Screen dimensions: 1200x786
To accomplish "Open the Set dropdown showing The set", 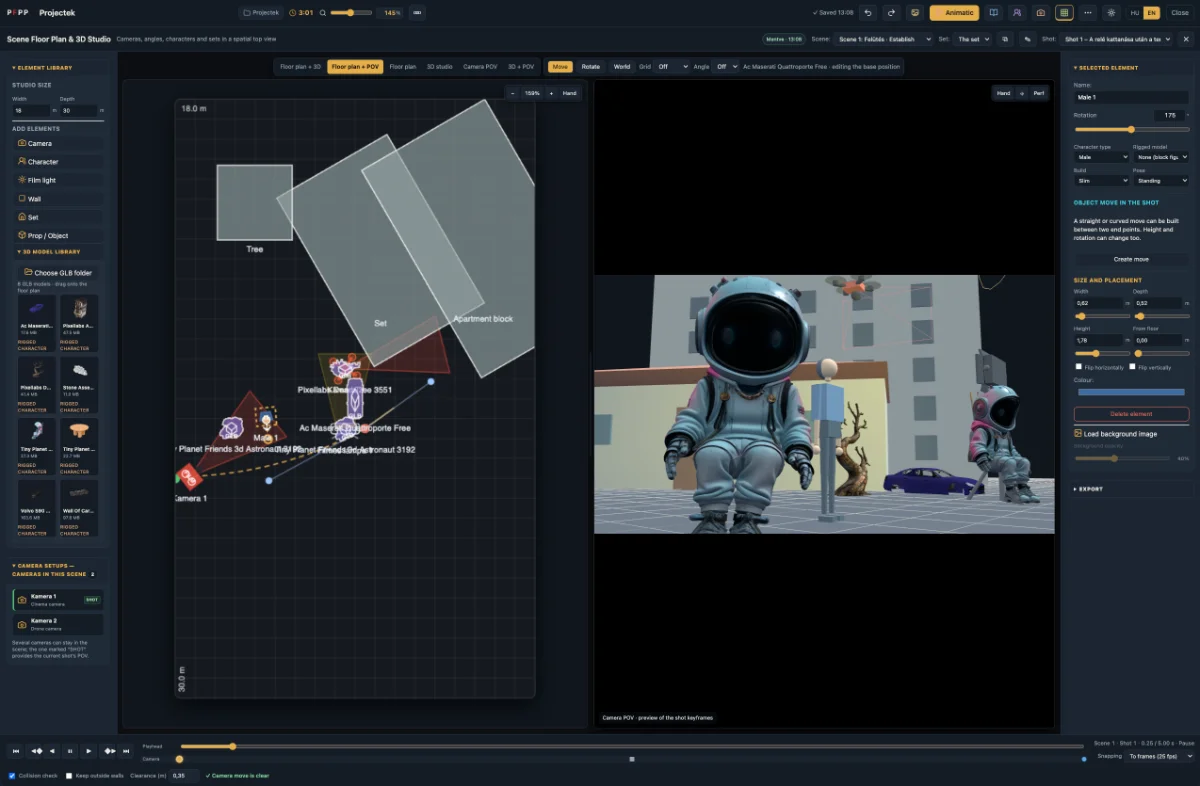I will click(971, 39).
